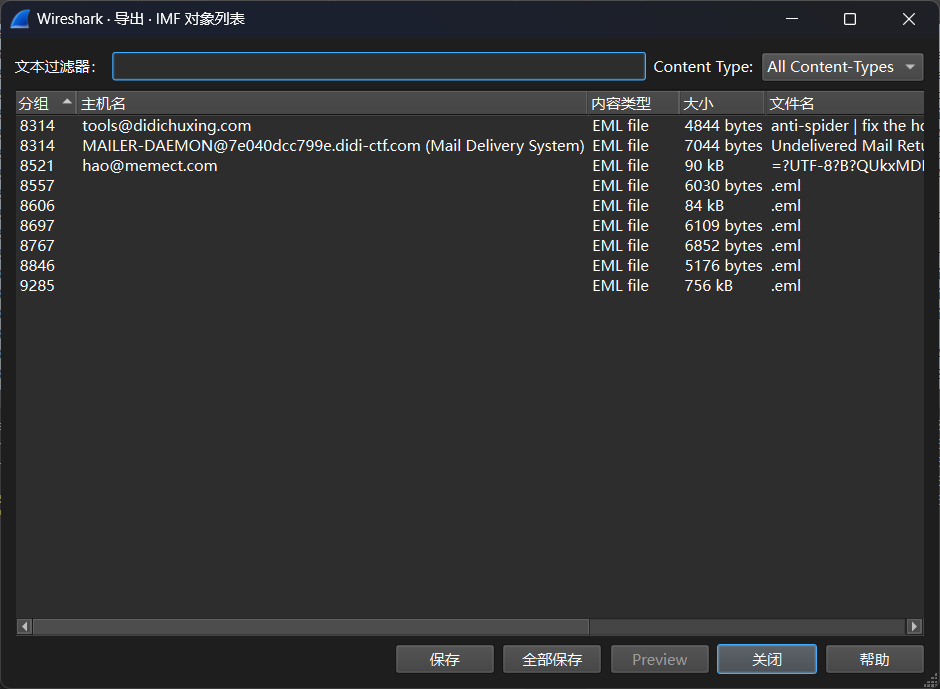The height and width of the screenshot is (689, 940).
Task: Click the Preview button
Action: [x=659, y=660]
